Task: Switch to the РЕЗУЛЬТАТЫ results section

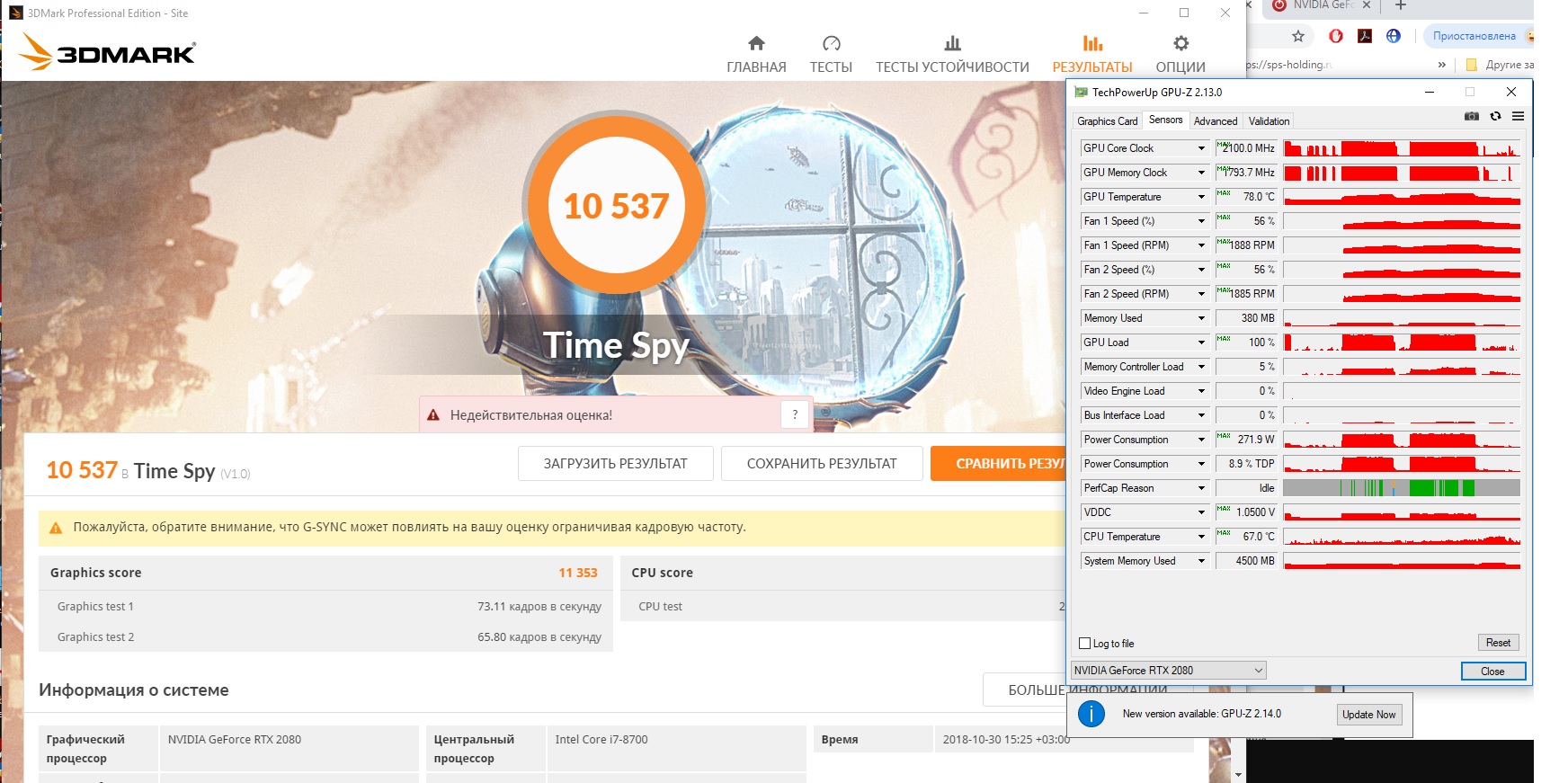Action: 1092,54
